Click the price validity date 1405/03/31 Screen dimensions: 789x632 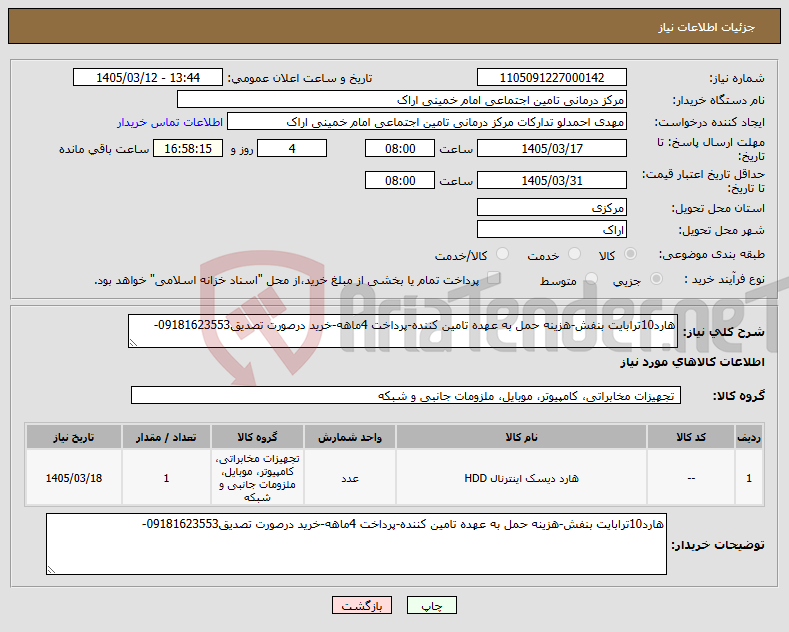[551, 180]
